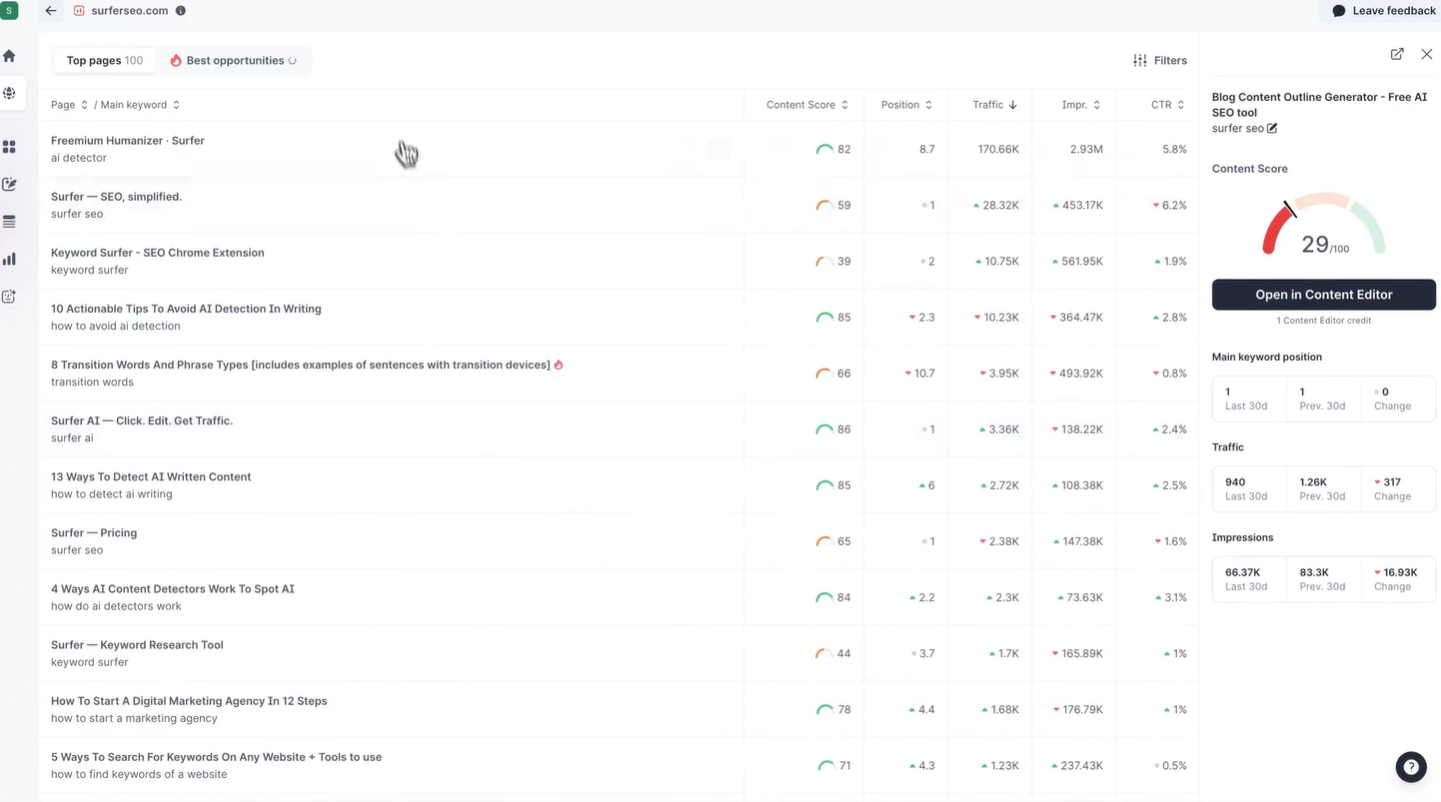Open the Filters options
The height and width of the screenshot is (802, 1441).
pyautogui.click(x=1160, y=61)
